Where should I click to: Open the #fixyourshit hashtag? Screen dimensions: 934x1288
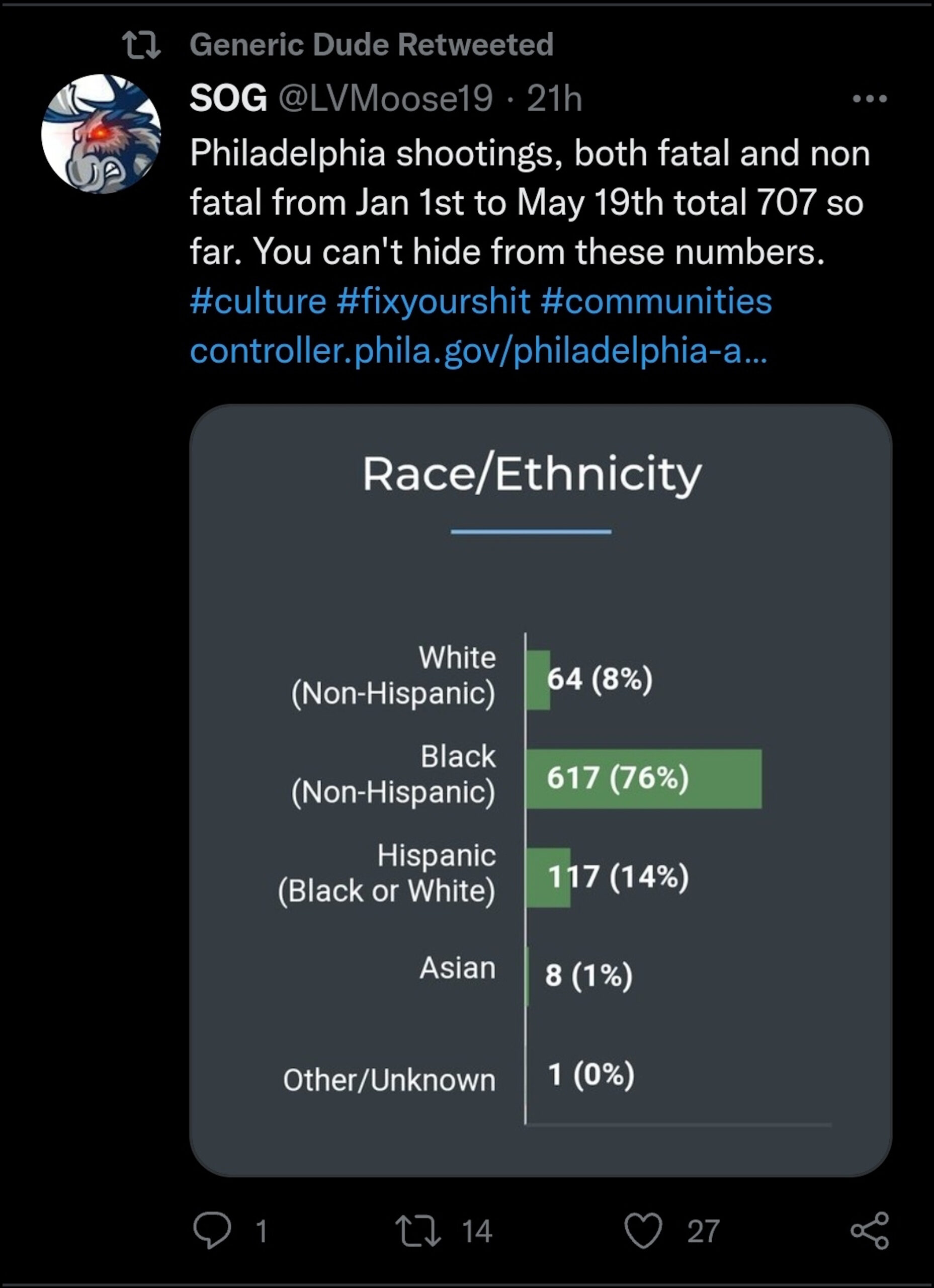click(433, 301)
